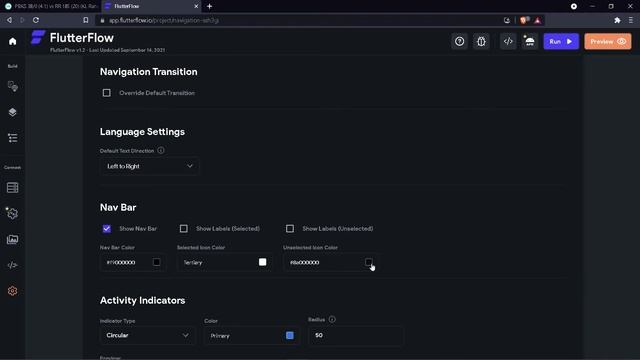
Task: Click the Run button
Action: [x=561, y=41]
